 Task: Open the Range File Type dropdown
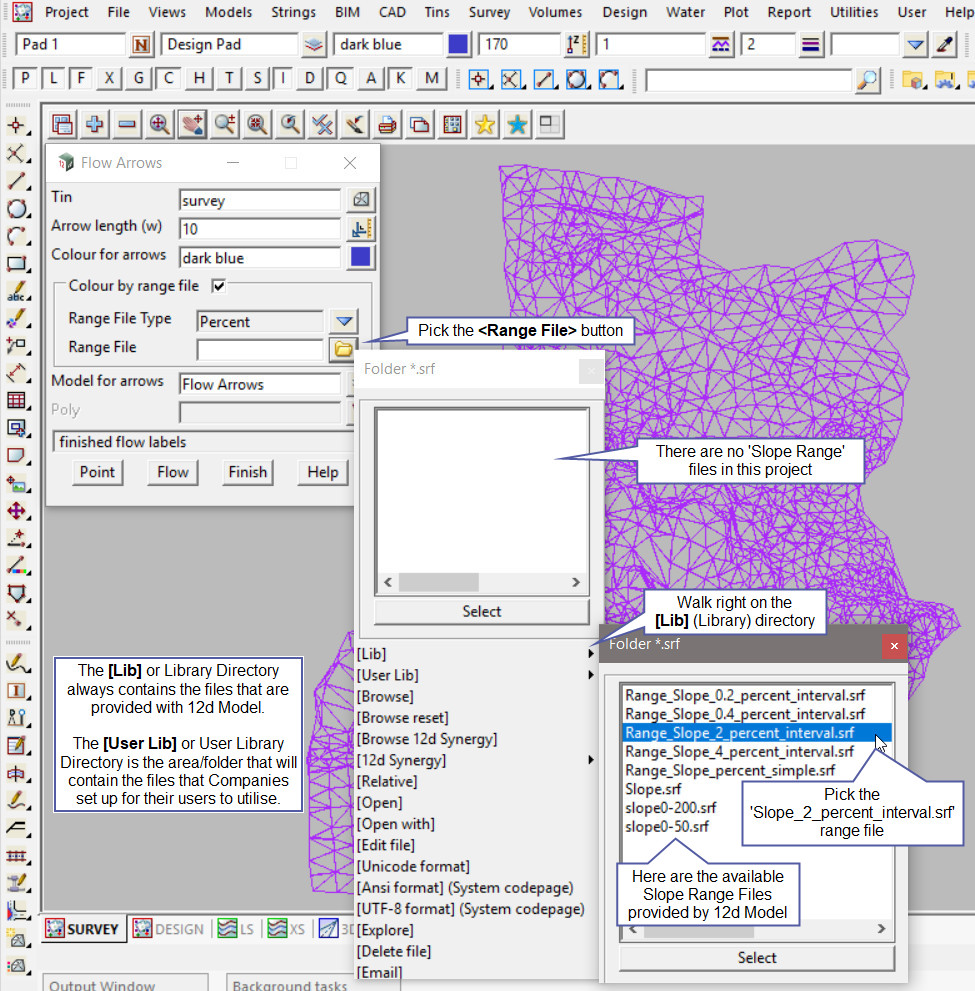(x=344, y=321)
